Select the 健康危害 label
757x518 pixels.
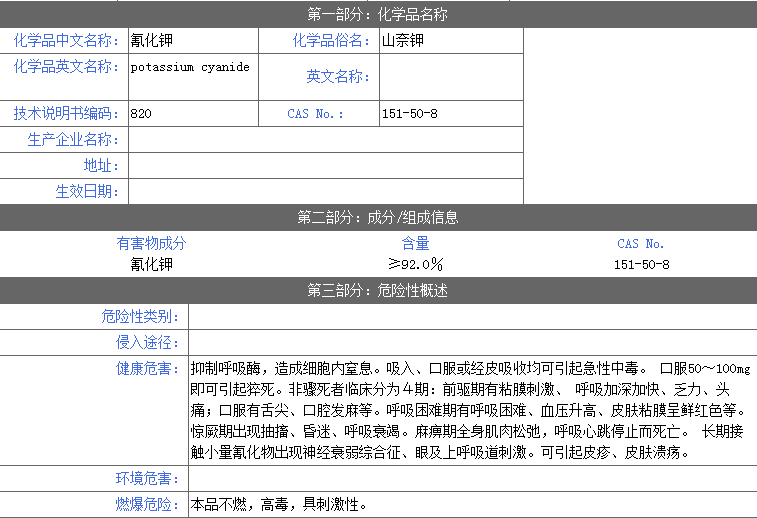(x=148, y=368)
